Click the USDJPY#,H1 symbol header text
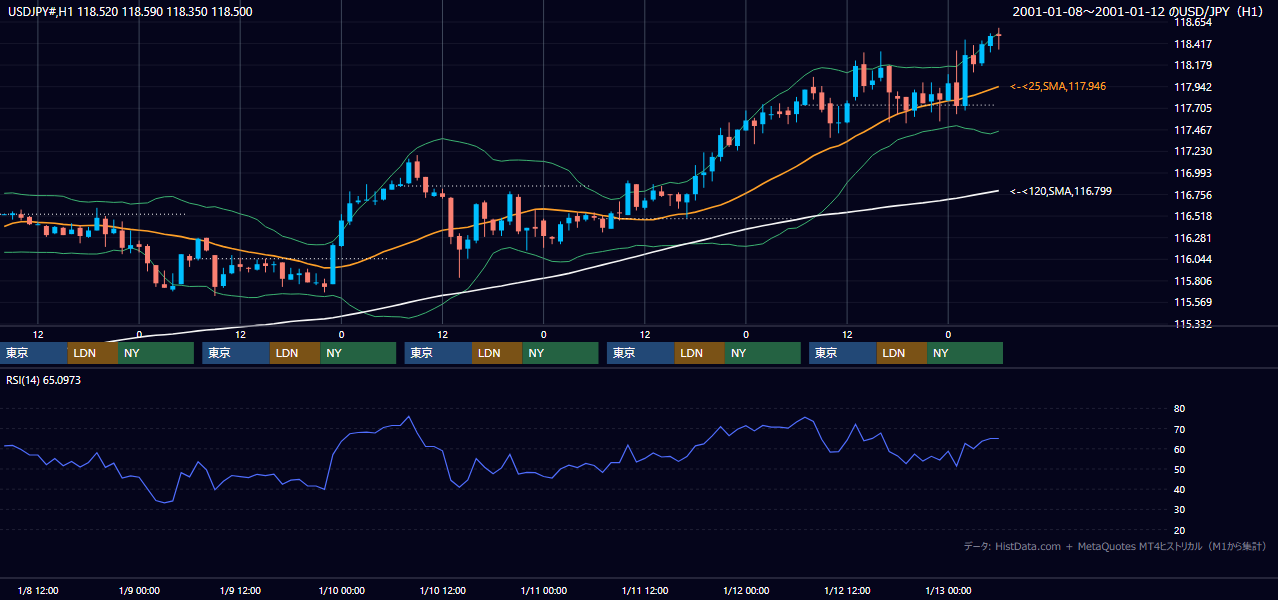Viewport: 1278px width, 600px height. [x=129, y=12]
